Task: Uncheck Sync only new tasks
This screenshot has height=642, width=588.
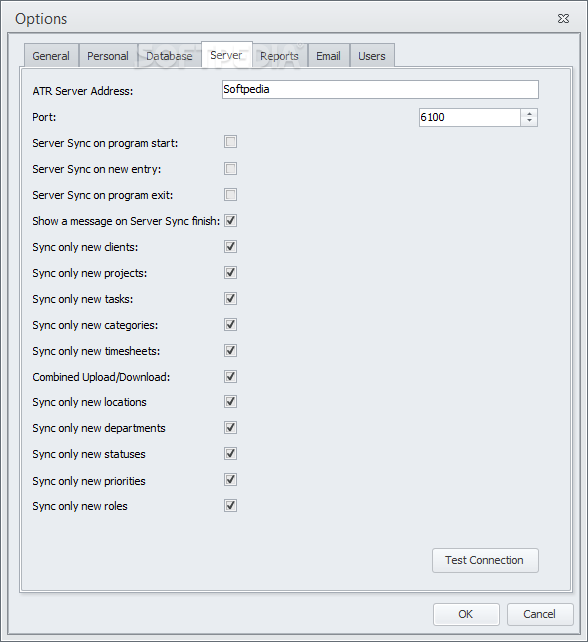Action: pos(231,298)
